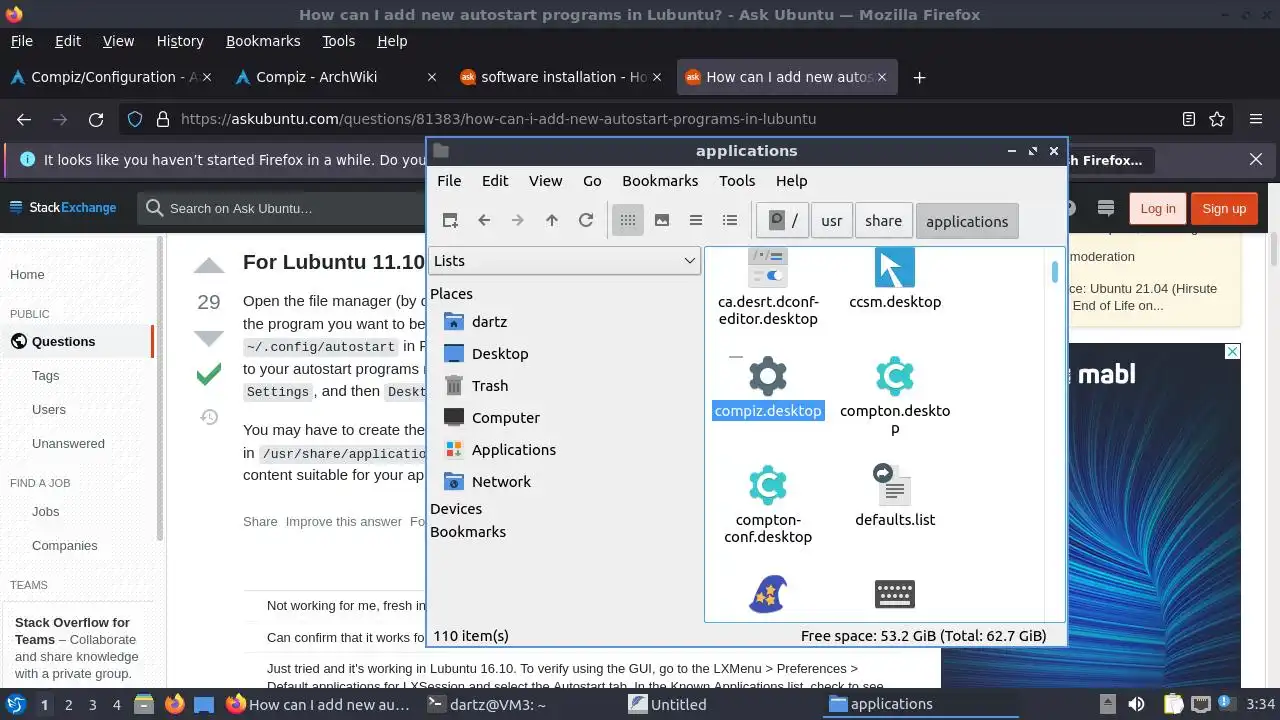Open Firefox History menu
This screenshot has height=720, width=1280.
coord(180,41)
